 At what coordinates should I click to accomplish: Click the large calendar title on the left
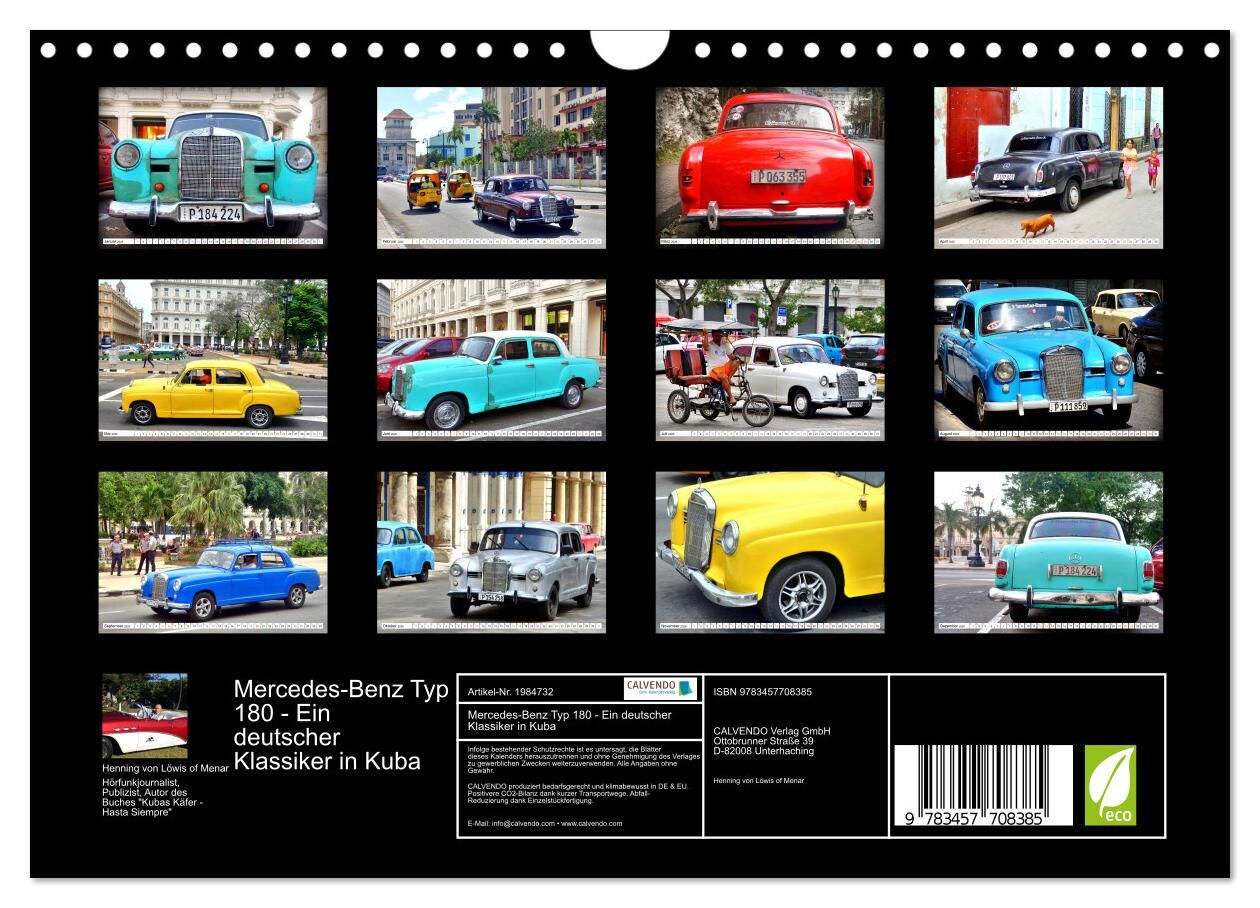click(x=340, y=725)
